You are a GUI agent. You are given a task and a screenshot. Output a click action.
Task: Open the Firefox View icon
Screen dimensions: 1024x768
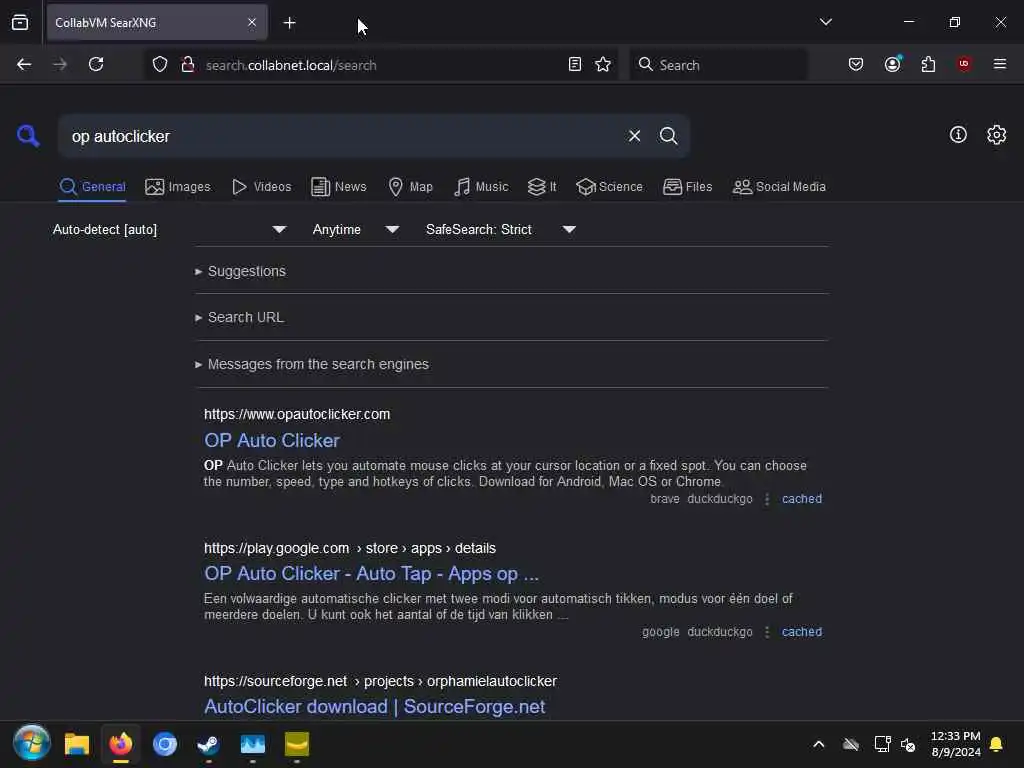[x=20, y=23]
